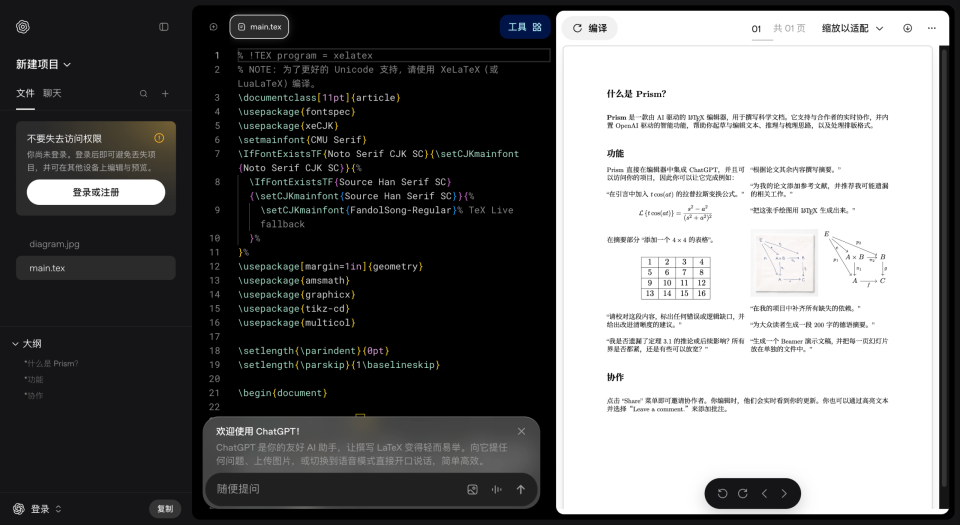This screenshot has height=525, width=960.
Task: Click the 功能 heading in the preview
Action: [615, 153]
